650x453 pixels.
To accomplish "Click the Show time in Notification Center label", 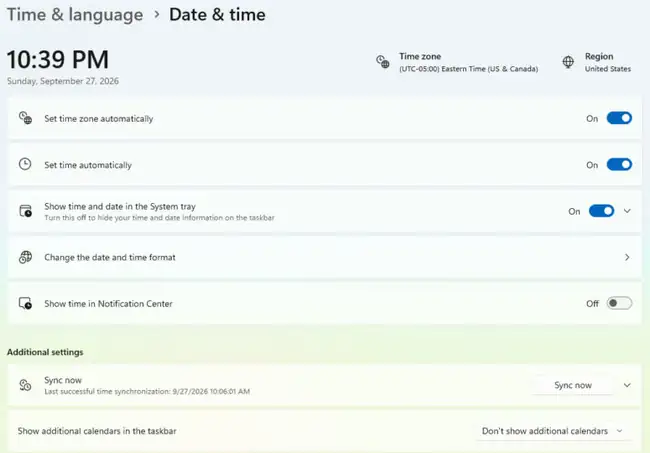I will tap(108, 304).
